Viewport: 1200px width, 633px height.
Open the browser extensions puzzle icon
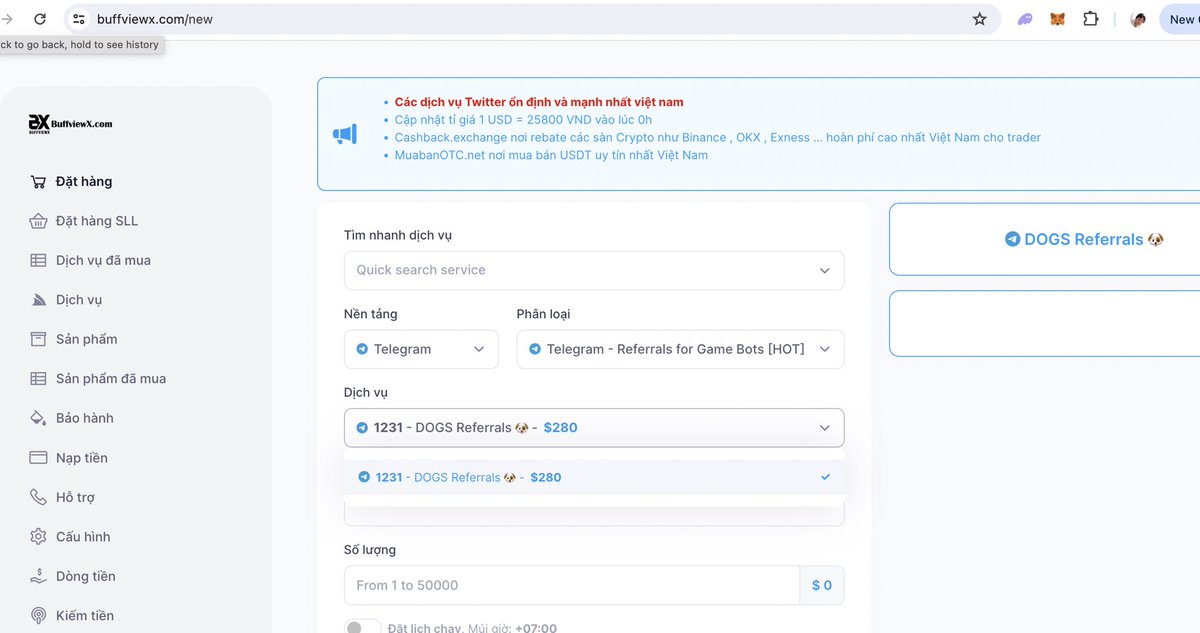1091,19
